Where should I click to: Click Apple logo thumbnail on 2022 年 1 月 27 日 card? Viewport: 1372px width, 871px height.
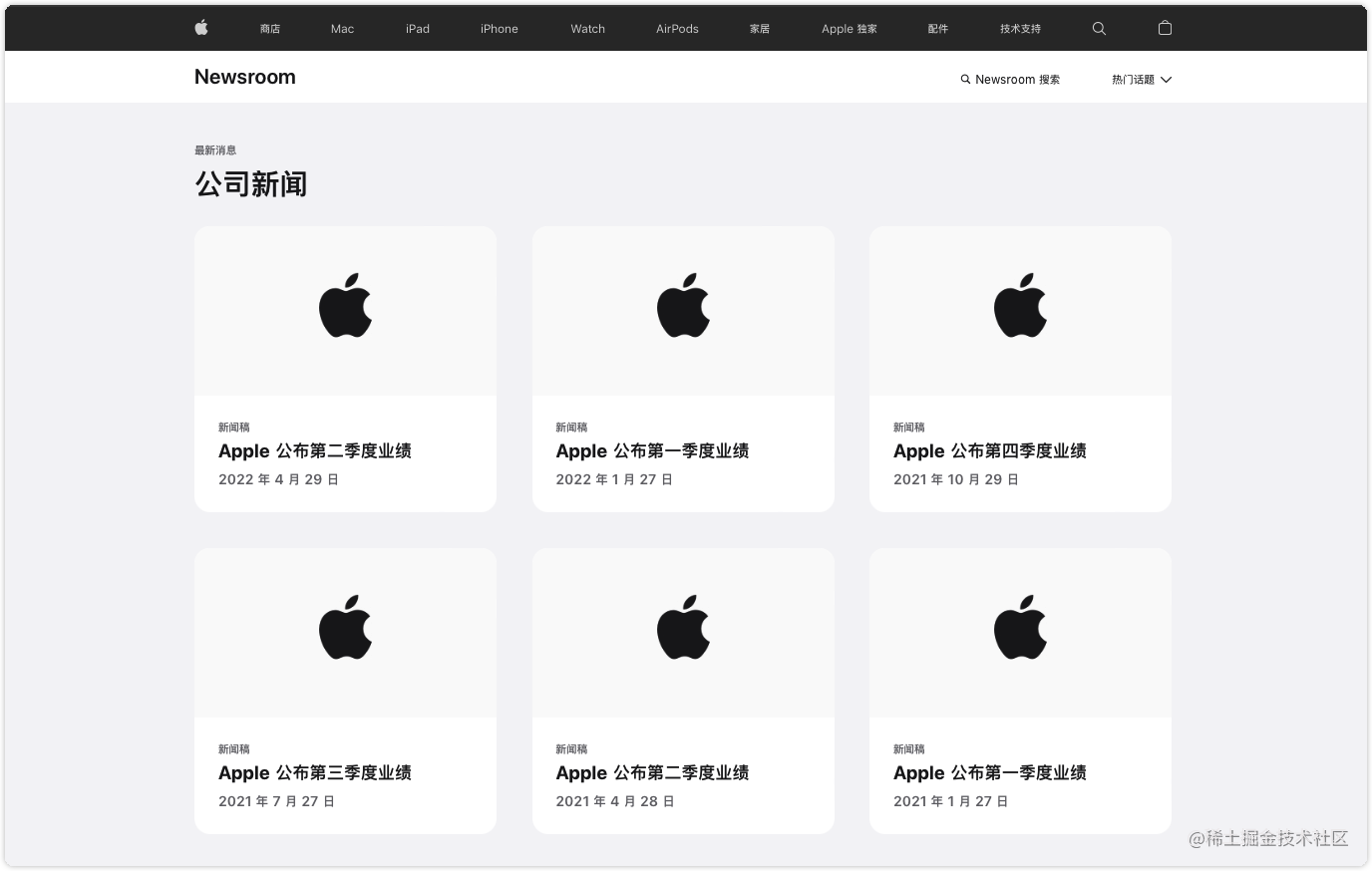683,306
